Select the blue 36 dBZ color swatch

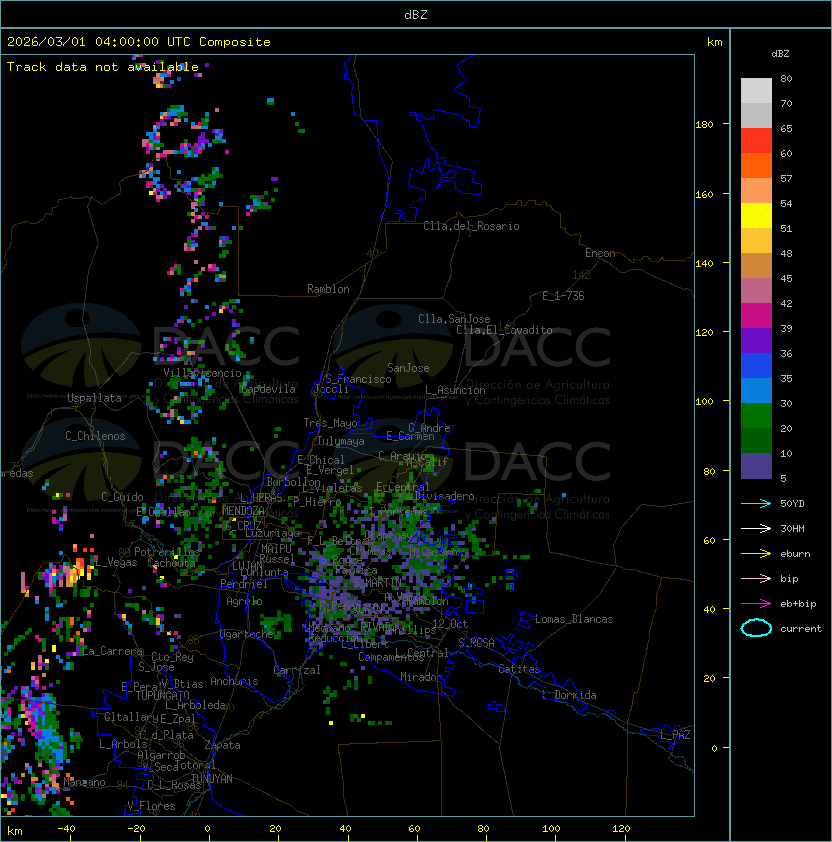coord(756,366)
